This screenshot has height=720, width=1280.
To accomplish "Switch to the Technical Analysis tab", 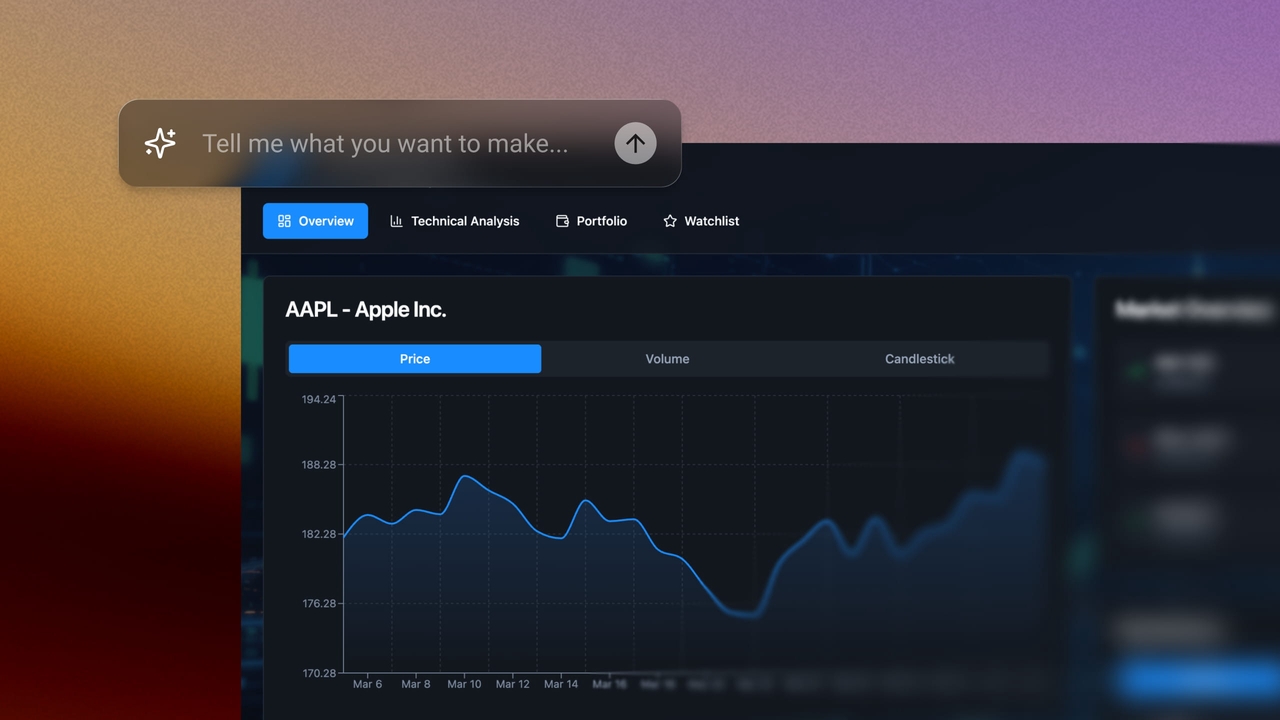I will 455,221.
